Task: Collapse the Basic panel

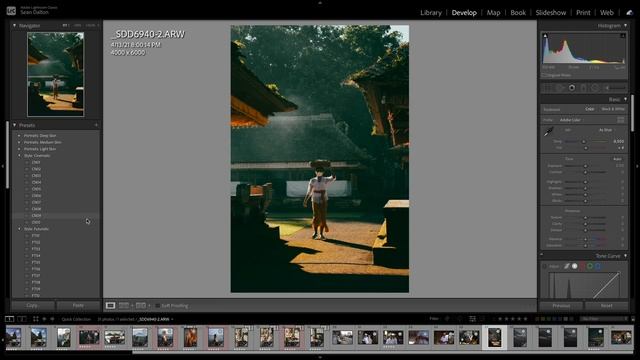Action: click(625, 99)
